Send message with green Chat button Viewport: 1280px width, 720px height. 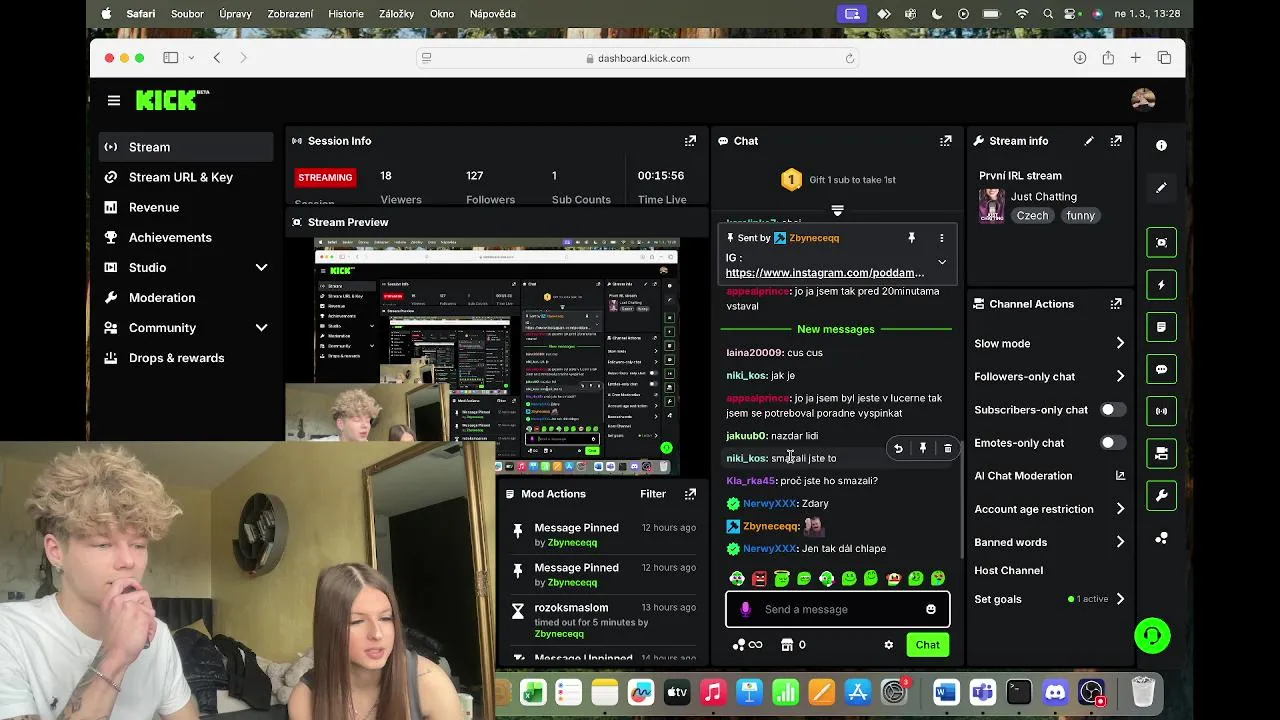tap(927, 645)
